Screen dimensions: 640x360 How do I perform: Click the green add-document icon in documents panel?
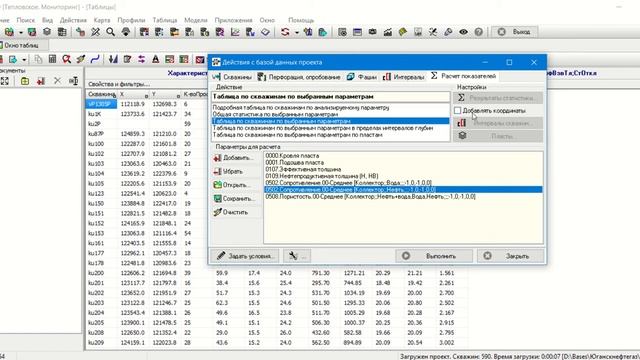tap(25, 81)
